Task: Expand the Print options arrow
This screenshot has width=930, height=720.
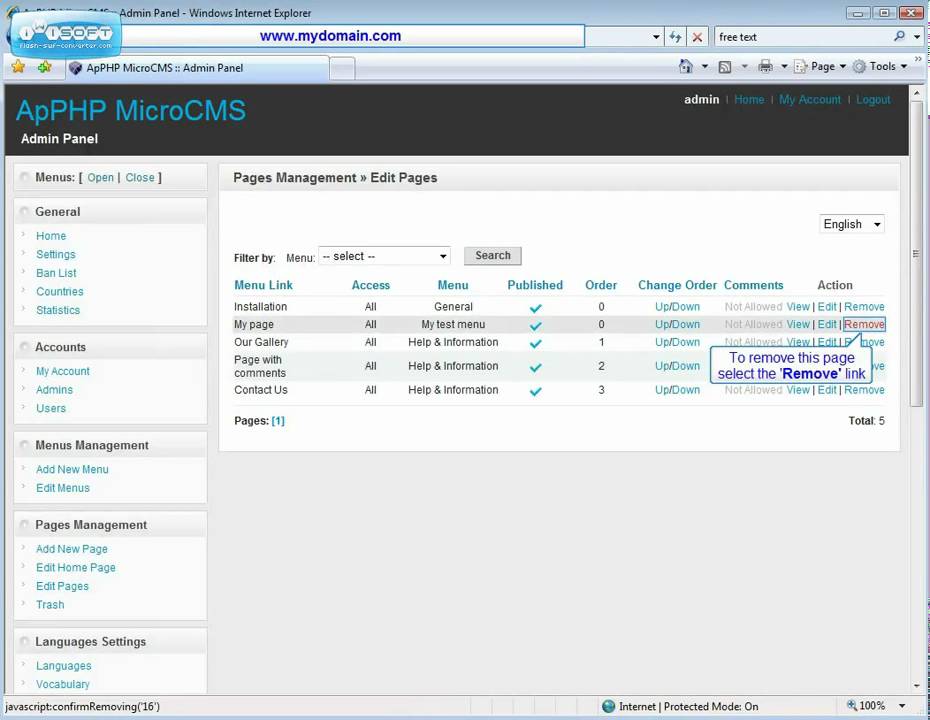Action: pos(783,66)
